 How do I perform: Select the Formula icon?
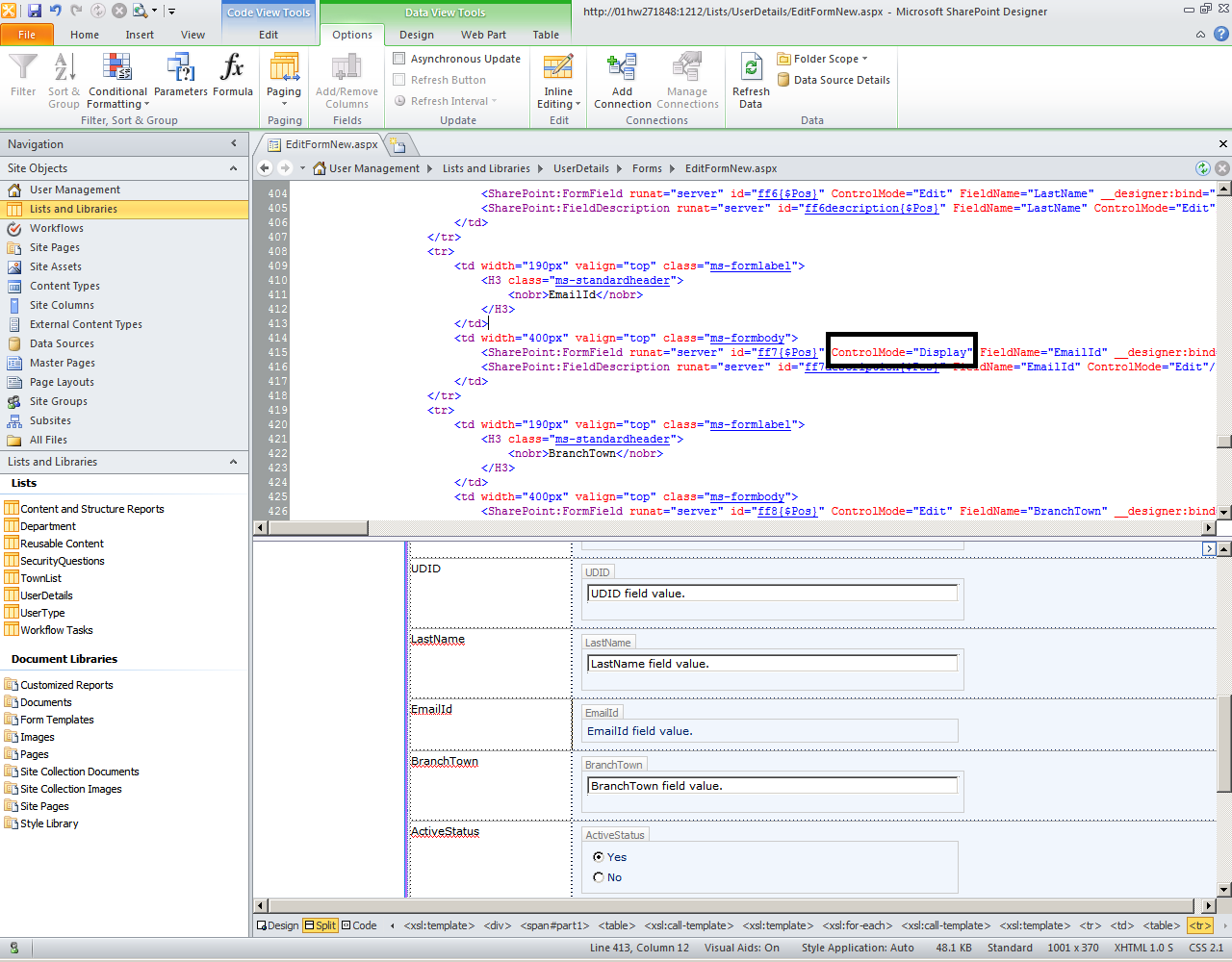232,77
